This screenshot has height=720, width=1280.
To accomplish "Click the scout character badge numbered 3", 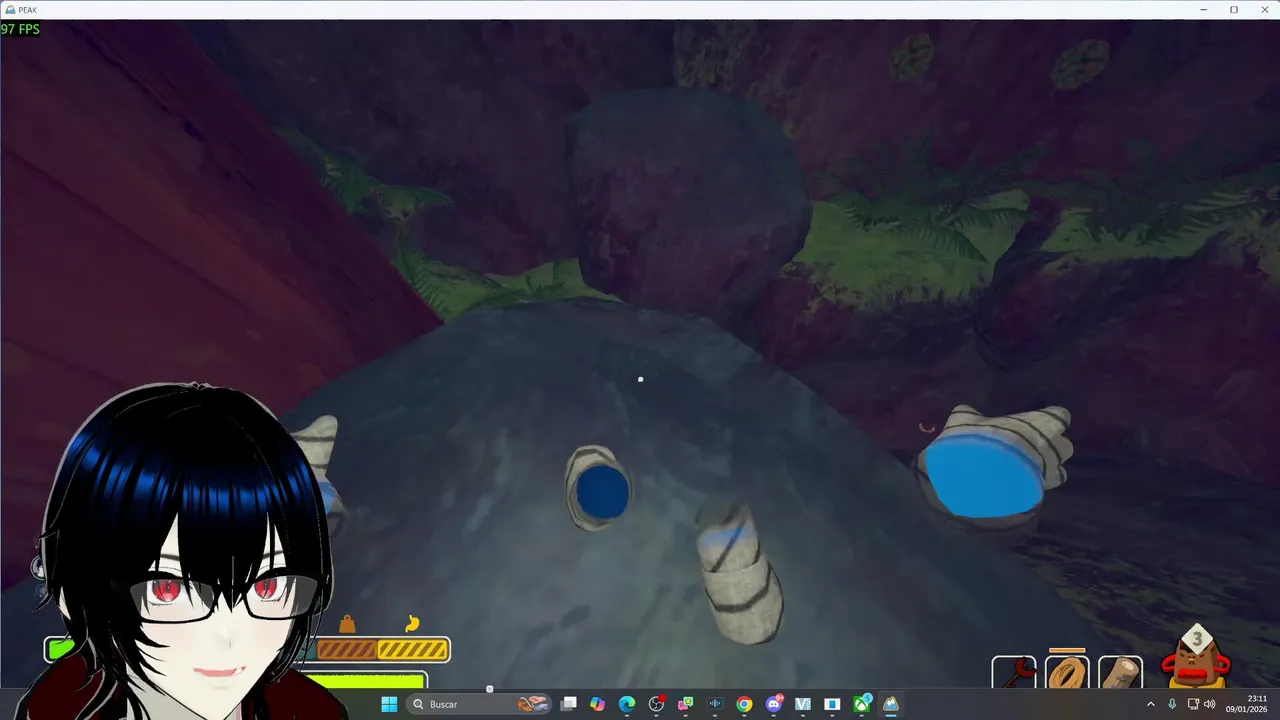I will point(1196,655).
